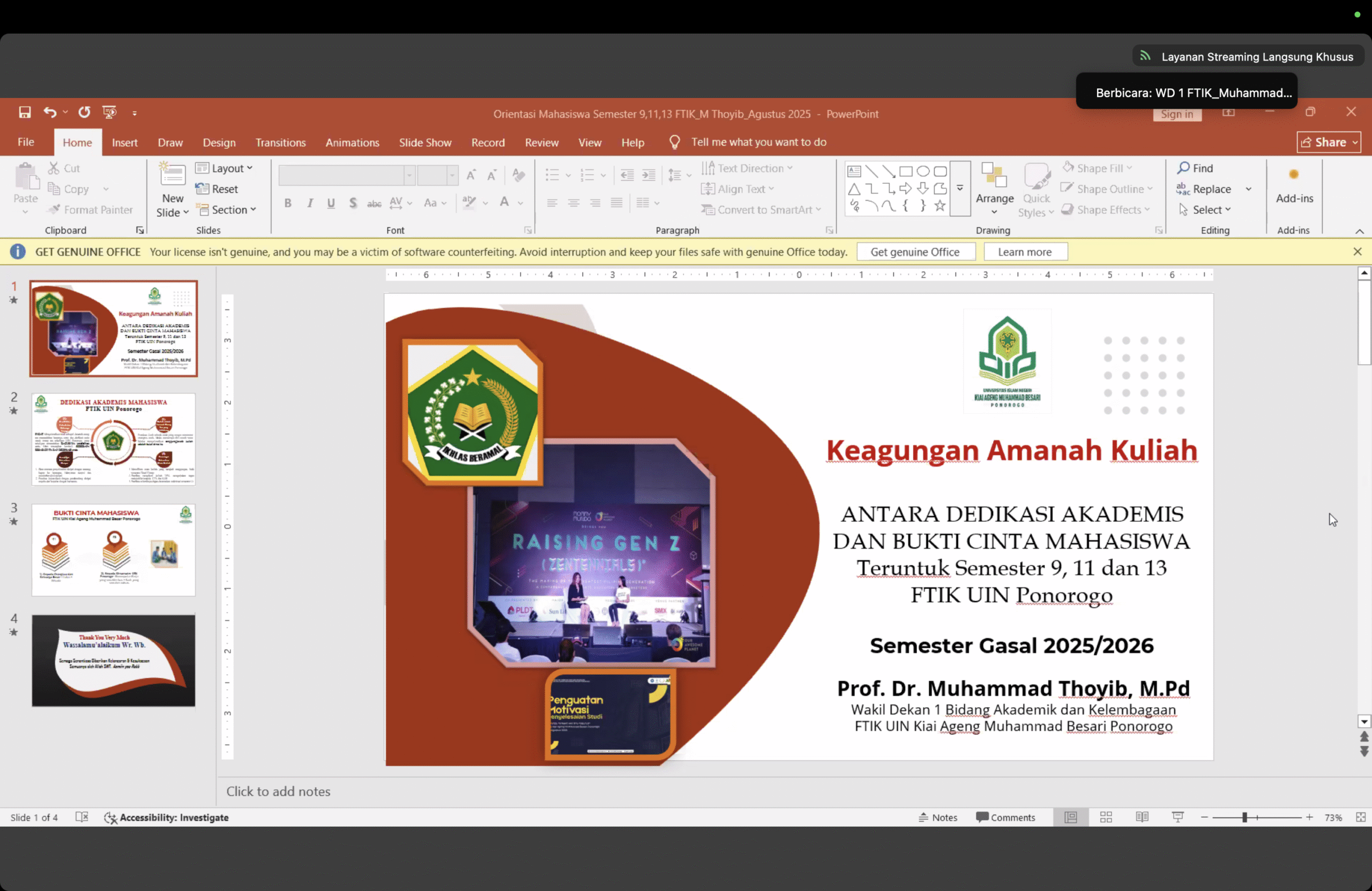Viewport: 1372px width, 891px height.
Task: Select the Text Box shape in gallery
Action: (x=854, y=172)
